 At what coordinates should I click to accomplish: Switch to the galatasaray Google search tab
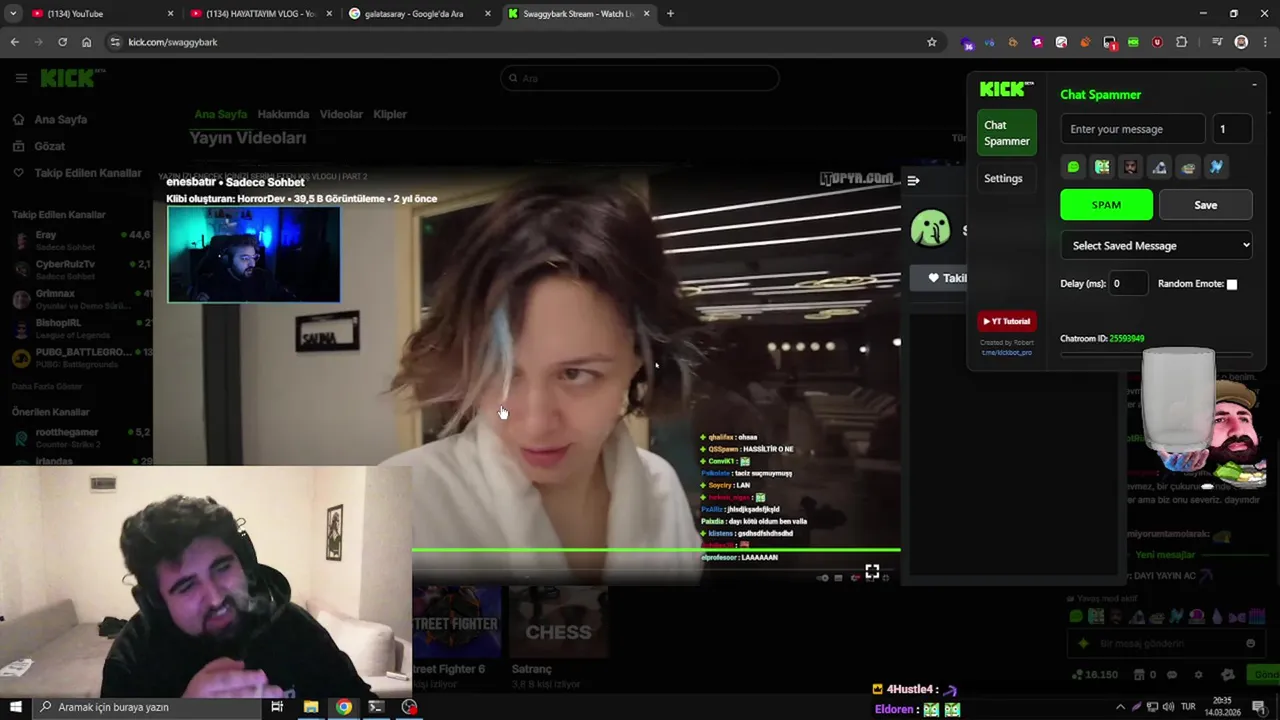[x=419, y=14]
